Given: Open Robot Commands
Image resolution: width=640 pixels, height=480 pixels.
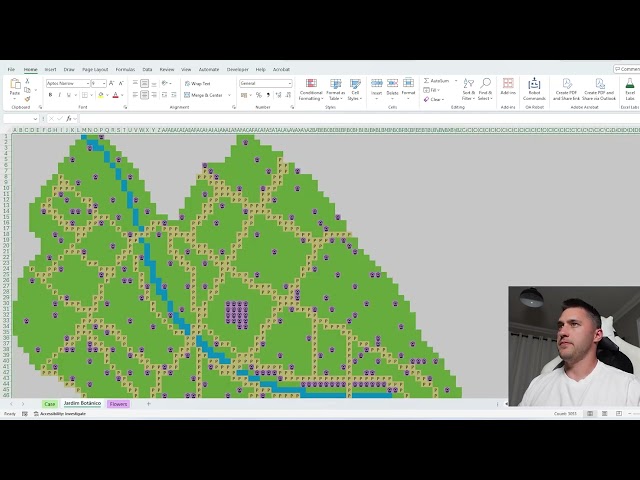Looking at the screenshot, I should coord(534,89).
